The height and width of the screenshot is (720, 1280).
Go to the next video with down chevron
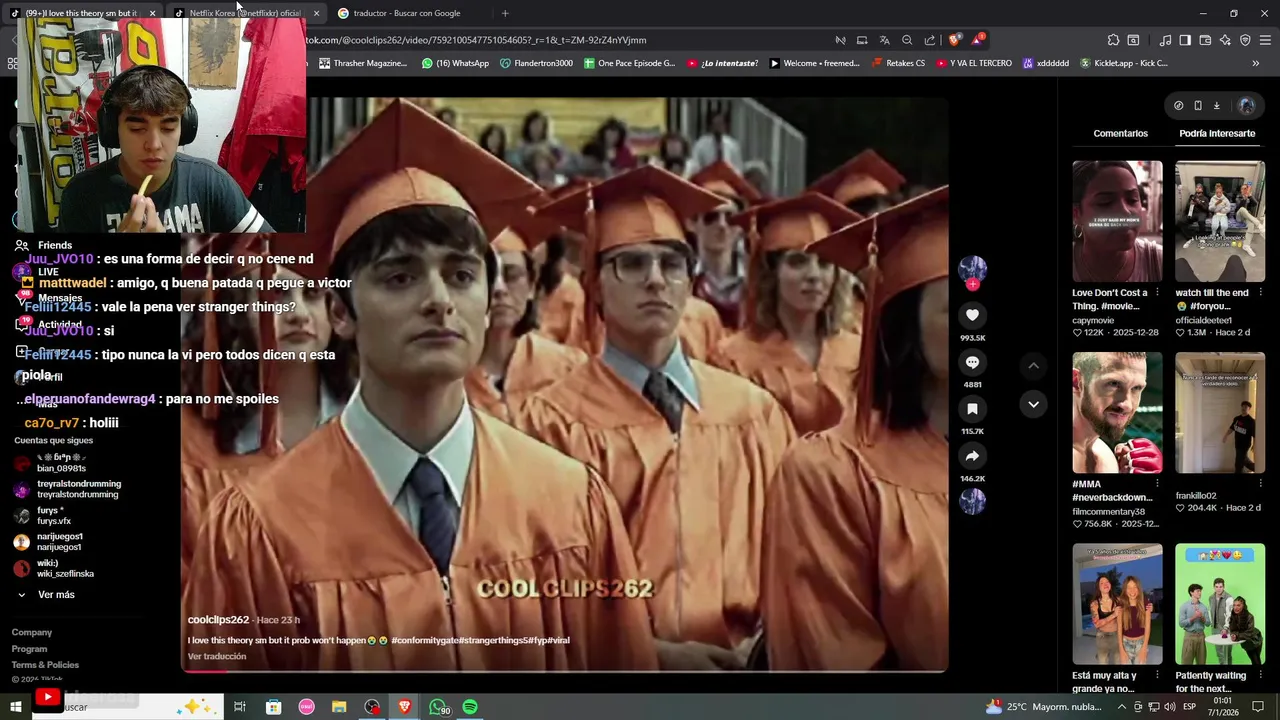(x=1033, y=404)
